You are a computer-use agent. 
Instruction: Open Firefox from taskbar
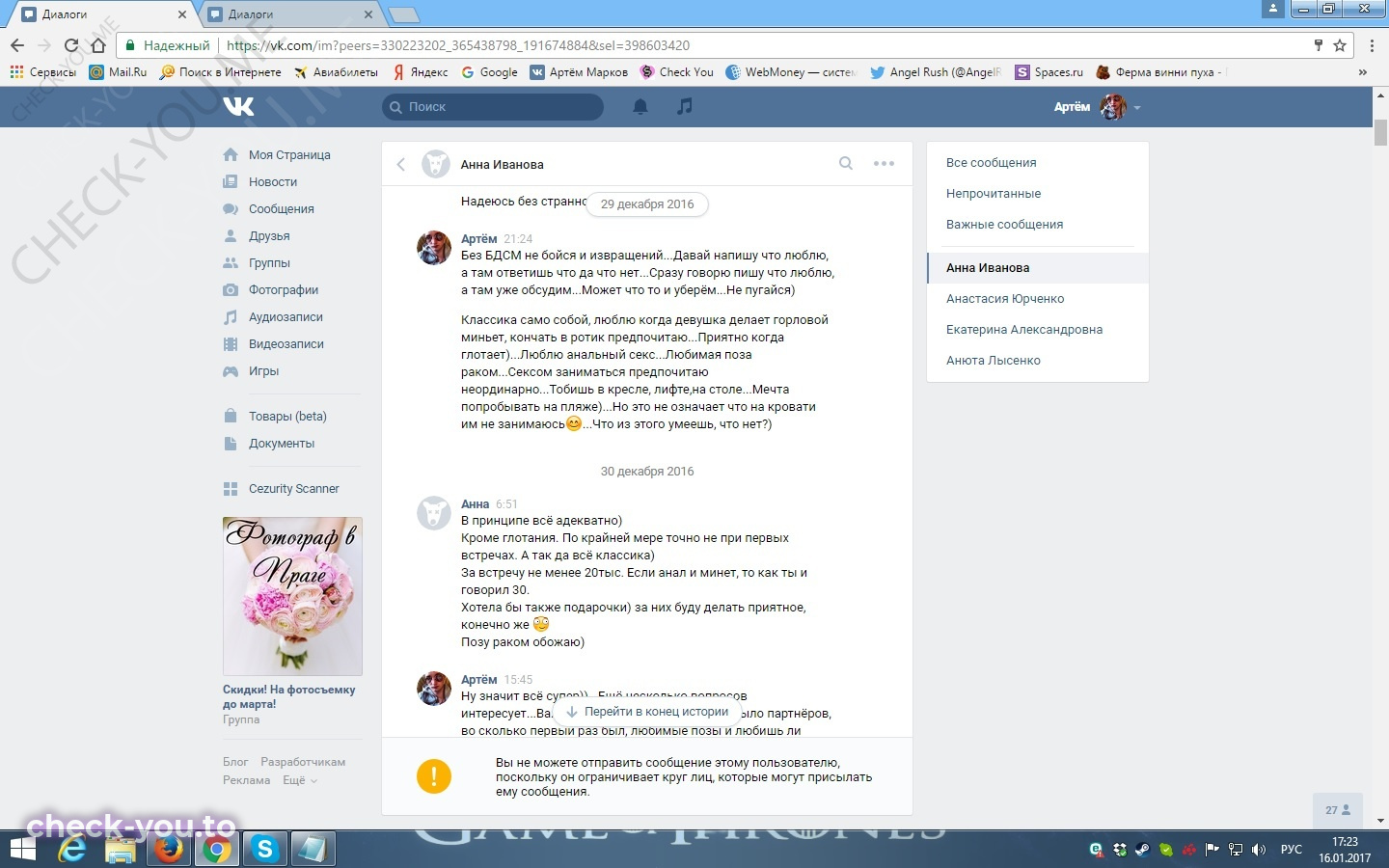169,849
